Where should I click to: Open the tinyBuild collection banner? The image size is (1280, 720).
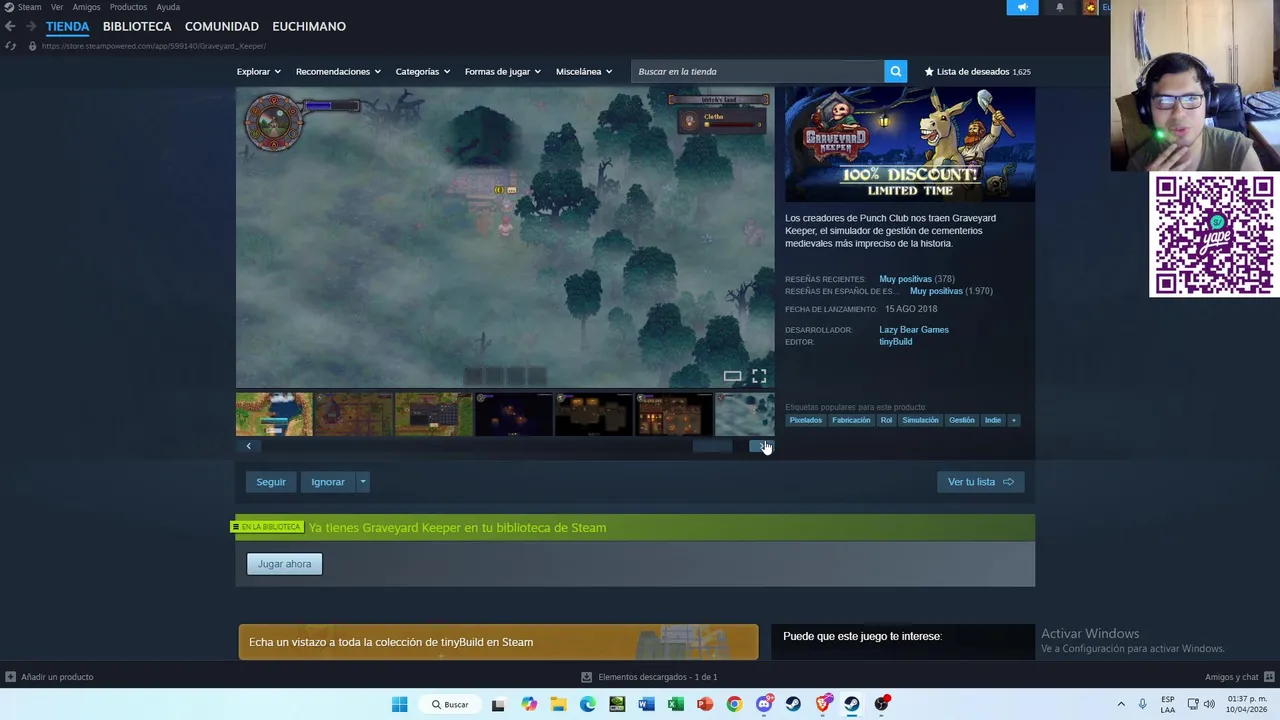(498, 642)
